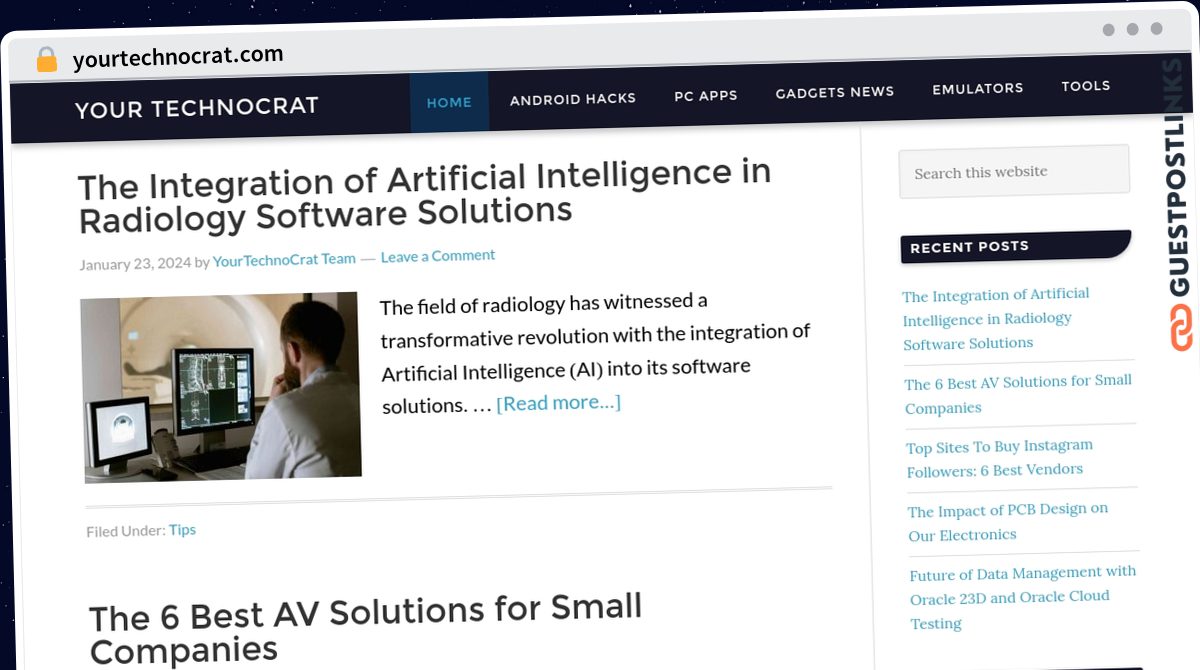
Task: Open the 6 Best AV Solutions headline
Action: click(366, 628)
